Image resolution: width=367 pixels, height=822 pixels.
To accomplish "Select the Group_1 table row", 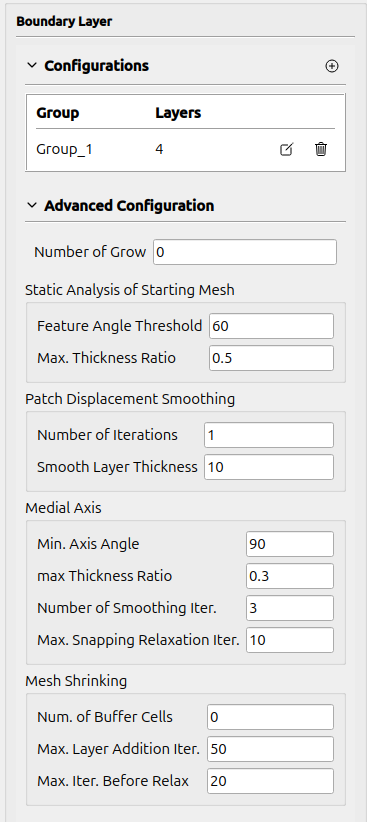I will point(185,149).
